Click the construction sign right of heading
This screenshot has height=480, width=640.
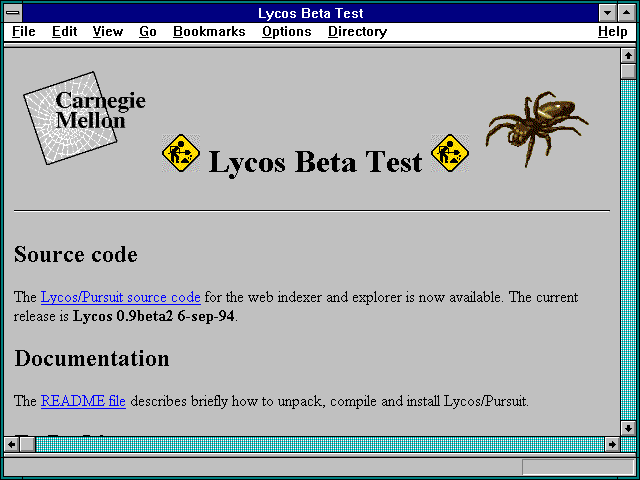450,153
